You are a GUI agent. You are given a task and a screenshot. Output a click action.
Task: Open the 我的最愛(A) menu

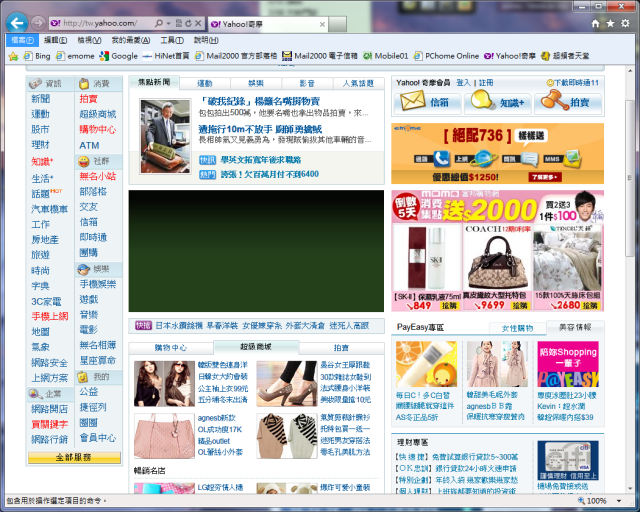tap(131, 40)
